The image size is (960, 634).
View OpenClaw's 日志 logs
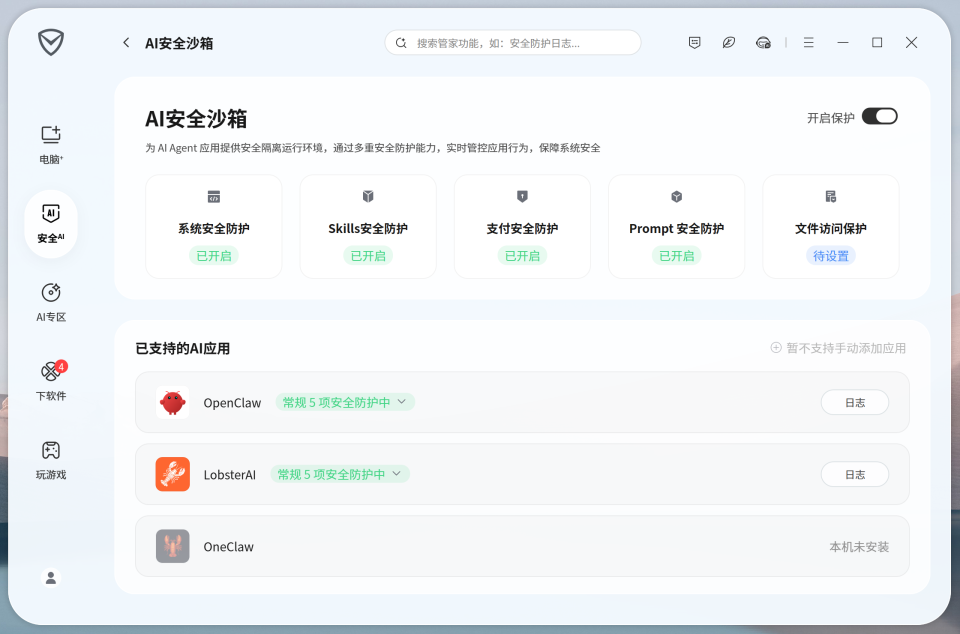coord(854,402)
